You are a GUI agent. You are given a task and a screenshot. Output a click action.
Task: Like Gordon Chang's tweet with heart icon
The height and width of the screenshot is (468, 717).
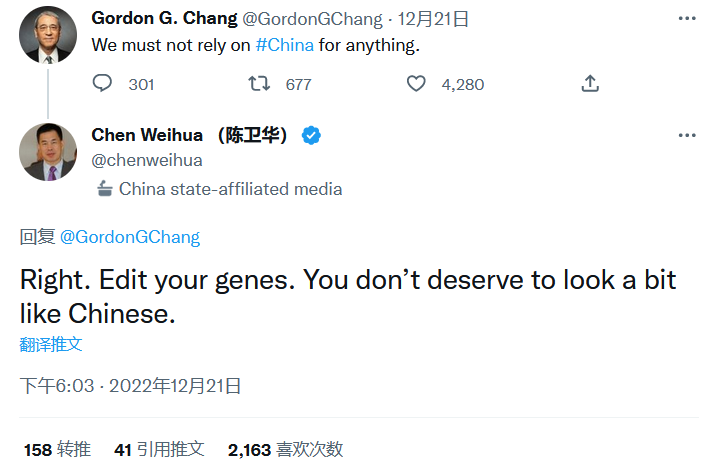pyautogui.click(x=416, y=84)
